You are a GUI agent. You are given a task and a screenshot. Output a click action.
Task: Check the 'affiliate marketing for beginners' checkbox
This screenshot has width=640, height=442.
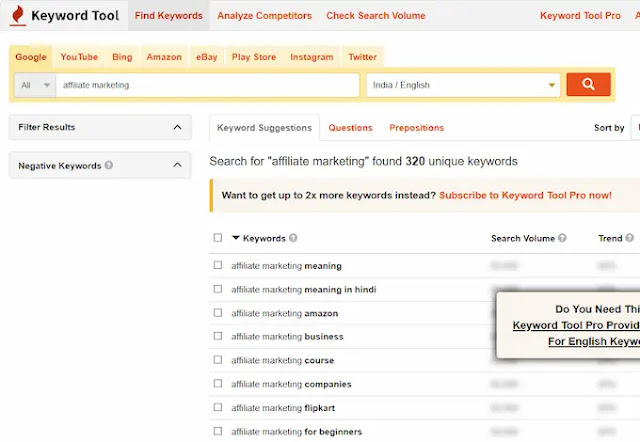coord(218,431)
